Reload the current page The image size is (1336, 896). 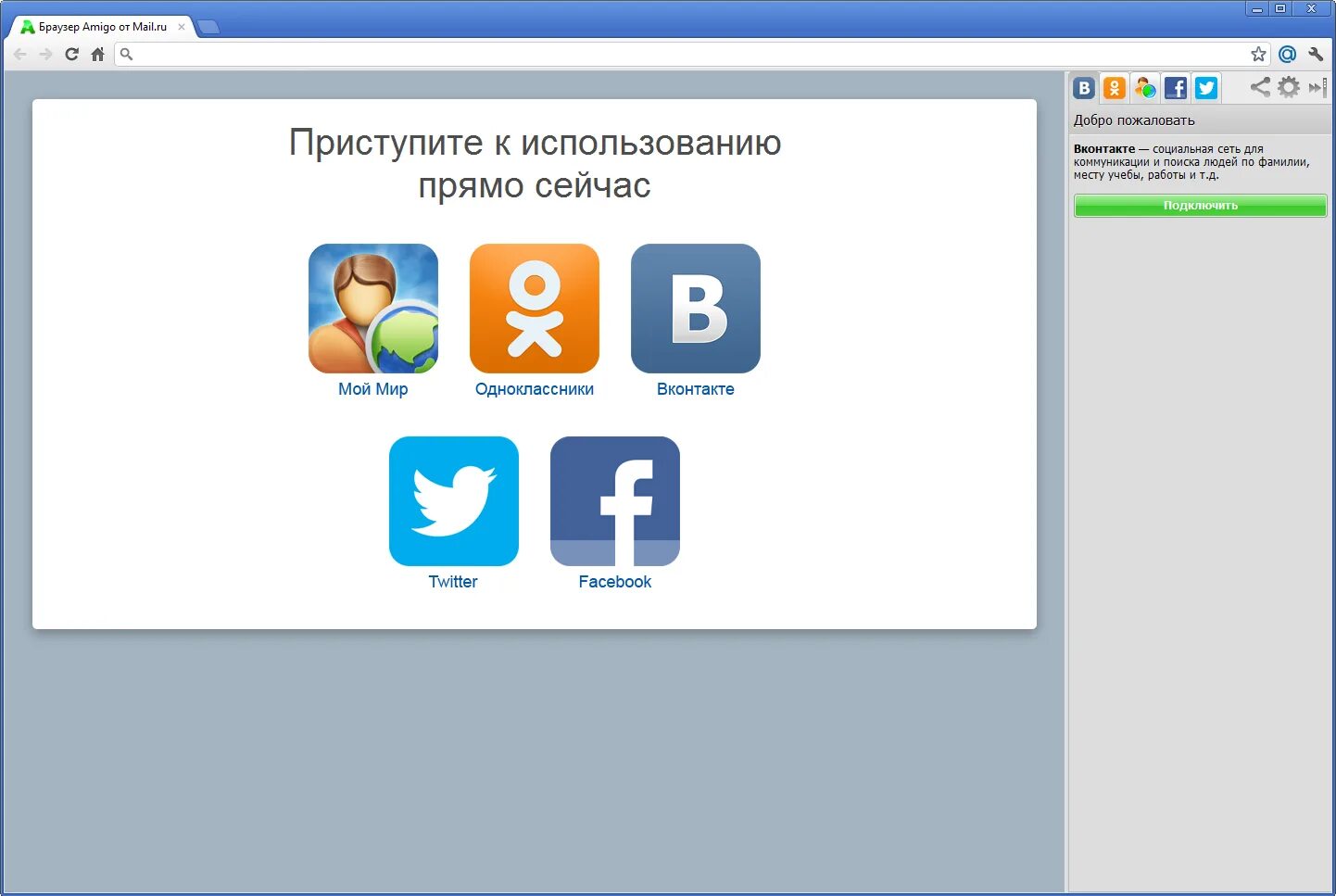(x=72, y=54)
